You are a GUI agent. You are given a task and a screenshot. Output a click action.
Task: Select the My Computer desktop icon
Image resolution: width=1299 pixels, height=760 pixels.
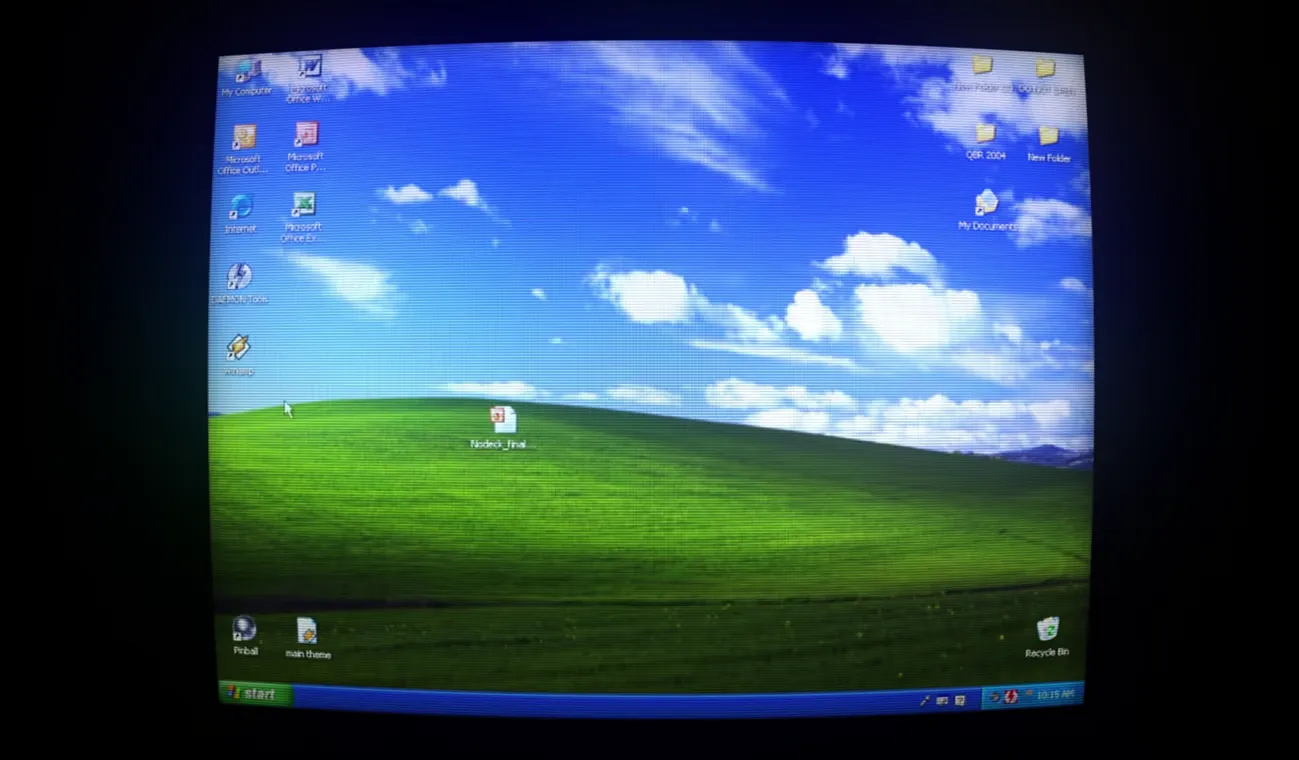point(246,77)
